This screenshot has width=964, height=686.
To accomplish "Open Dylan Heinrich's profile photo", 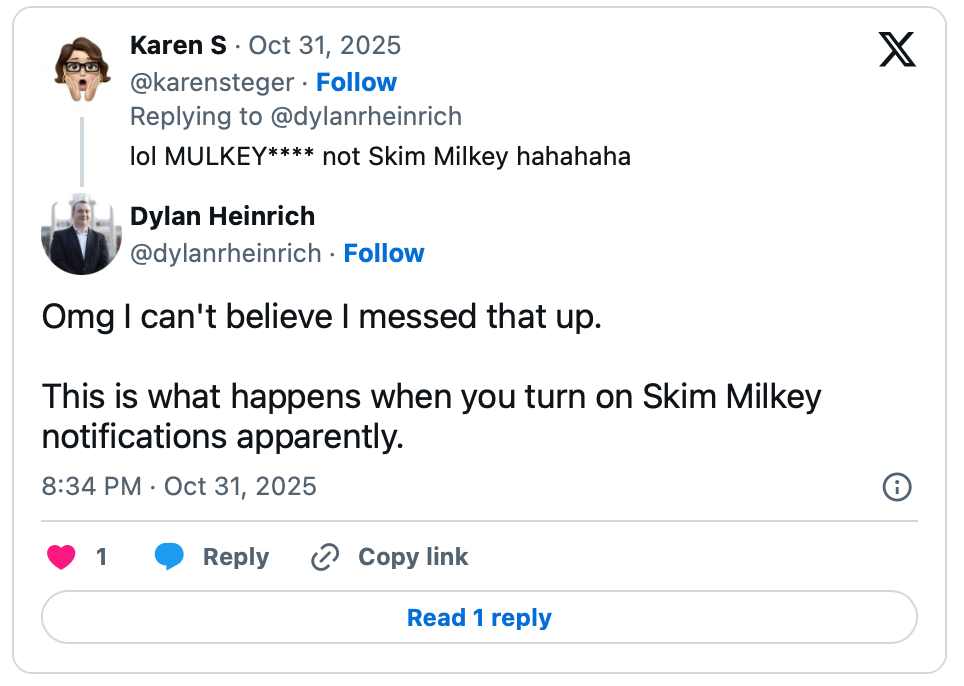I will (x=81, y=235).
